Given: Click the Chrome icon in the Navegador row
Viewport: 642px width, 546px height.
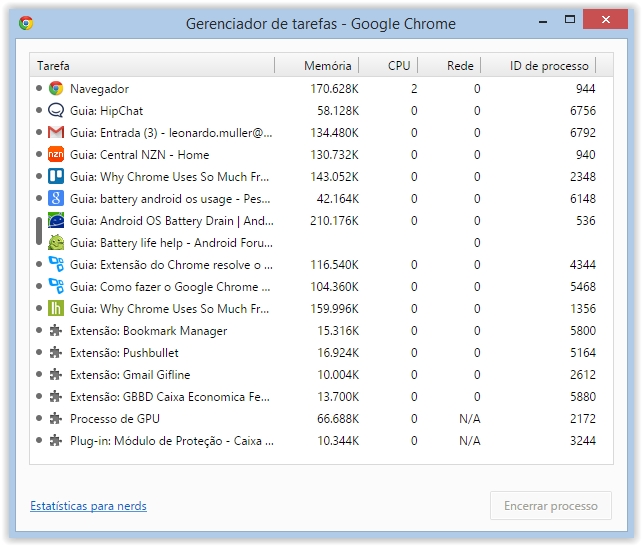Looking at the screenshot, I should pyautogui.click(x=56, y=88).
